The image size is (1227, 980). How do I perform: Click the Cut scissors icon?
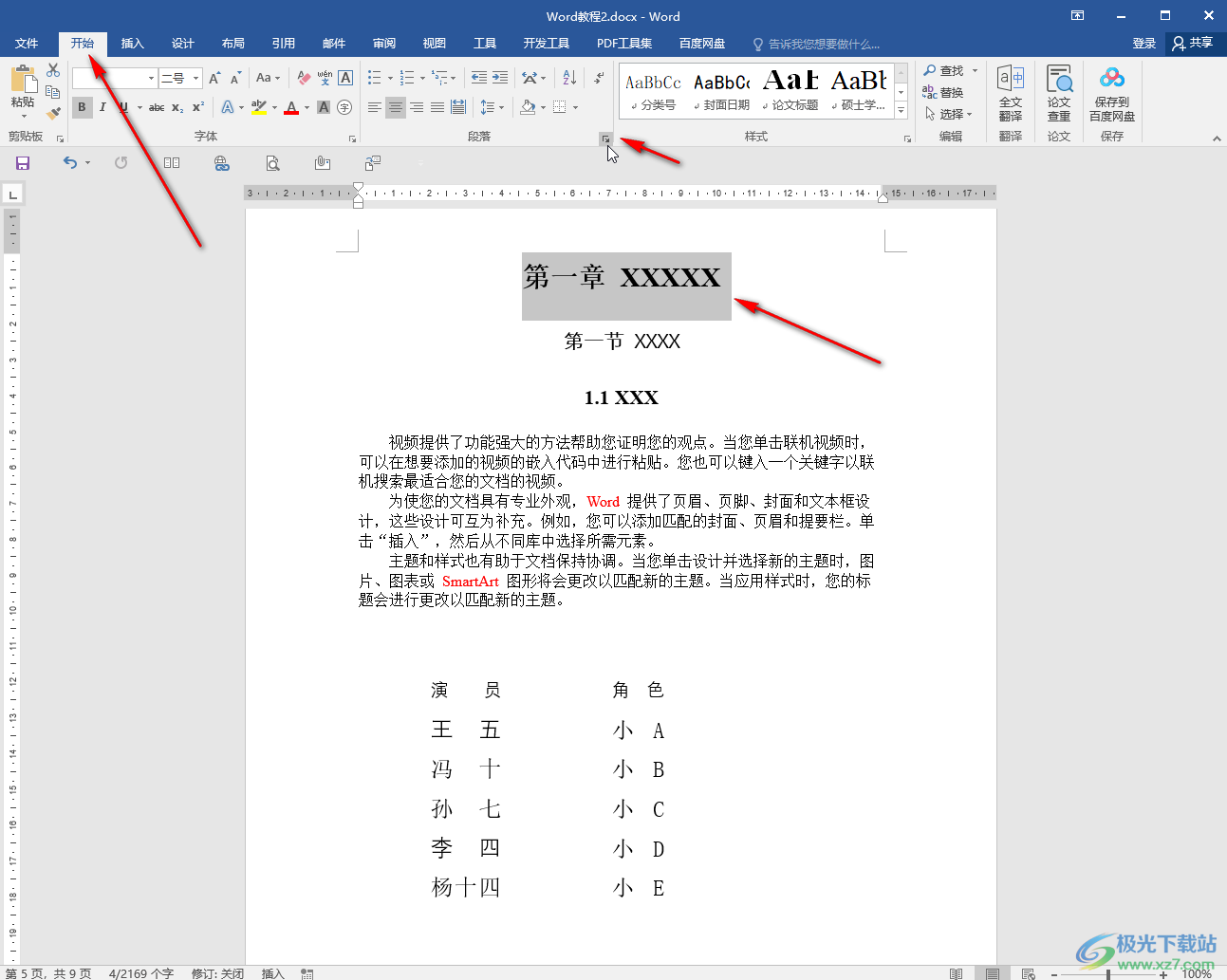[x=53, y=70]
